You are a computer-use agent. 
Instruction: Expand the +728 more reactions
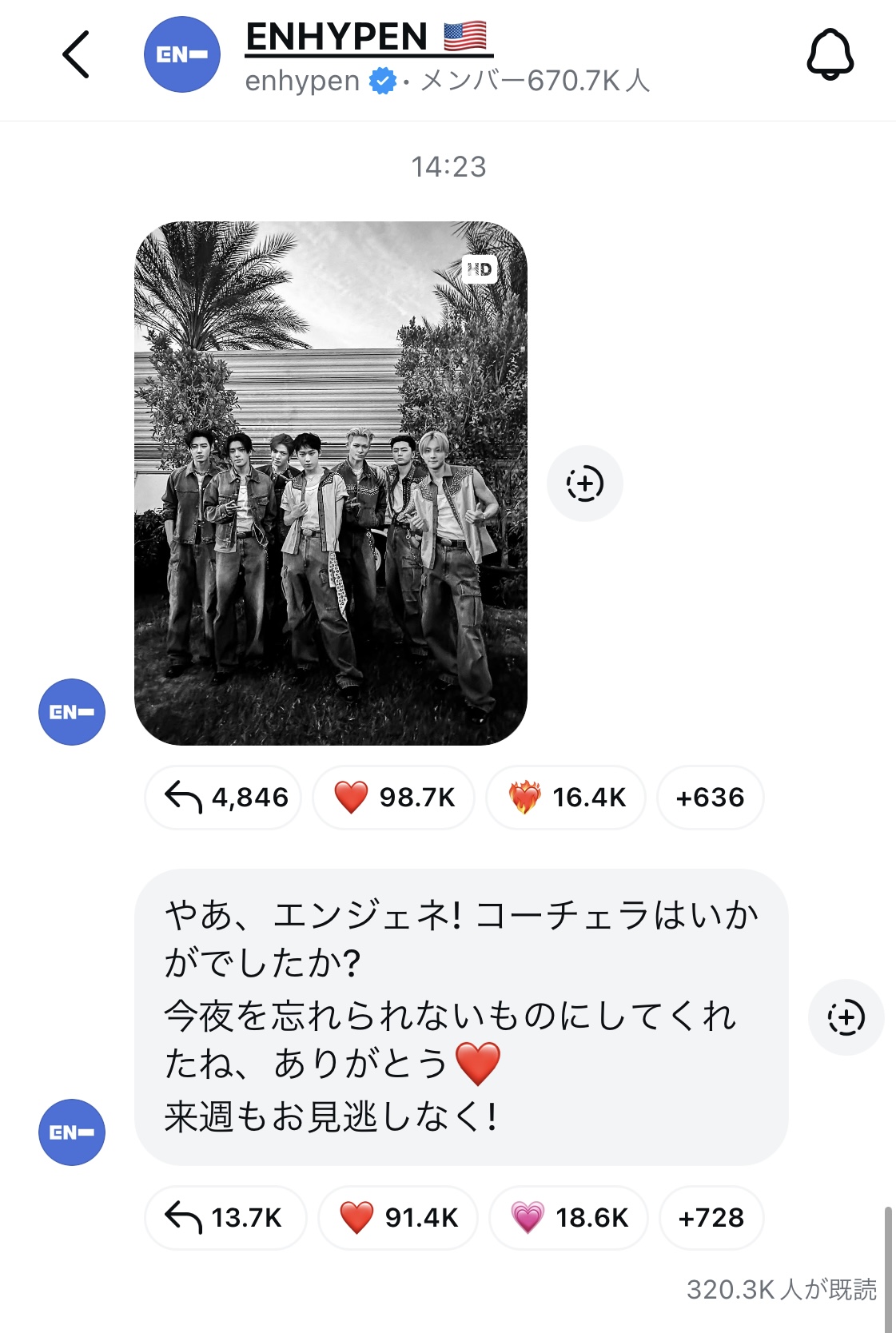point(711,1217)
